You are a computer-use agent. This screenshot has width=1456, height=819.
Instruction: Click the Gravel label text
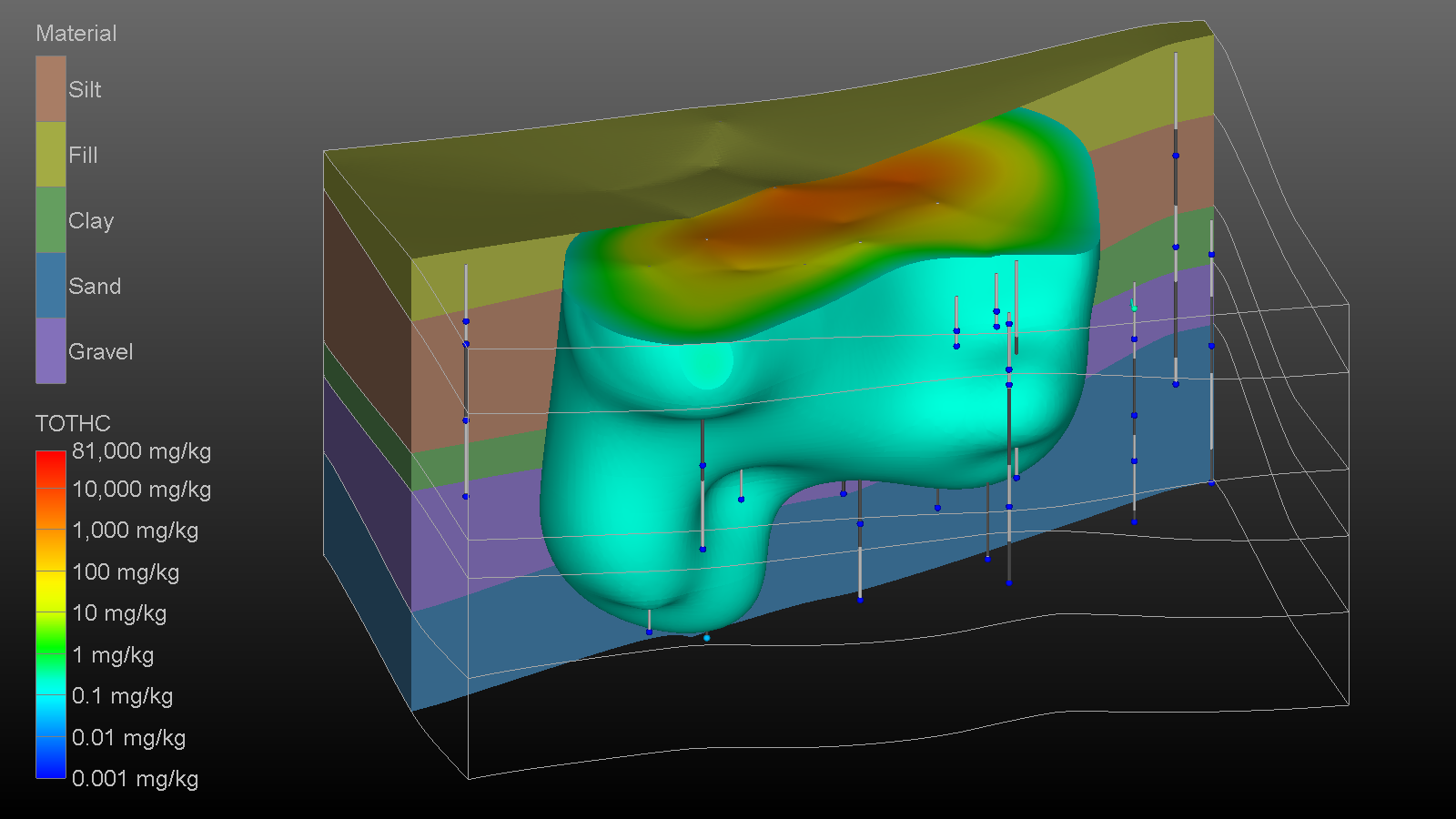pyautogui.click(x=100, y=351)
